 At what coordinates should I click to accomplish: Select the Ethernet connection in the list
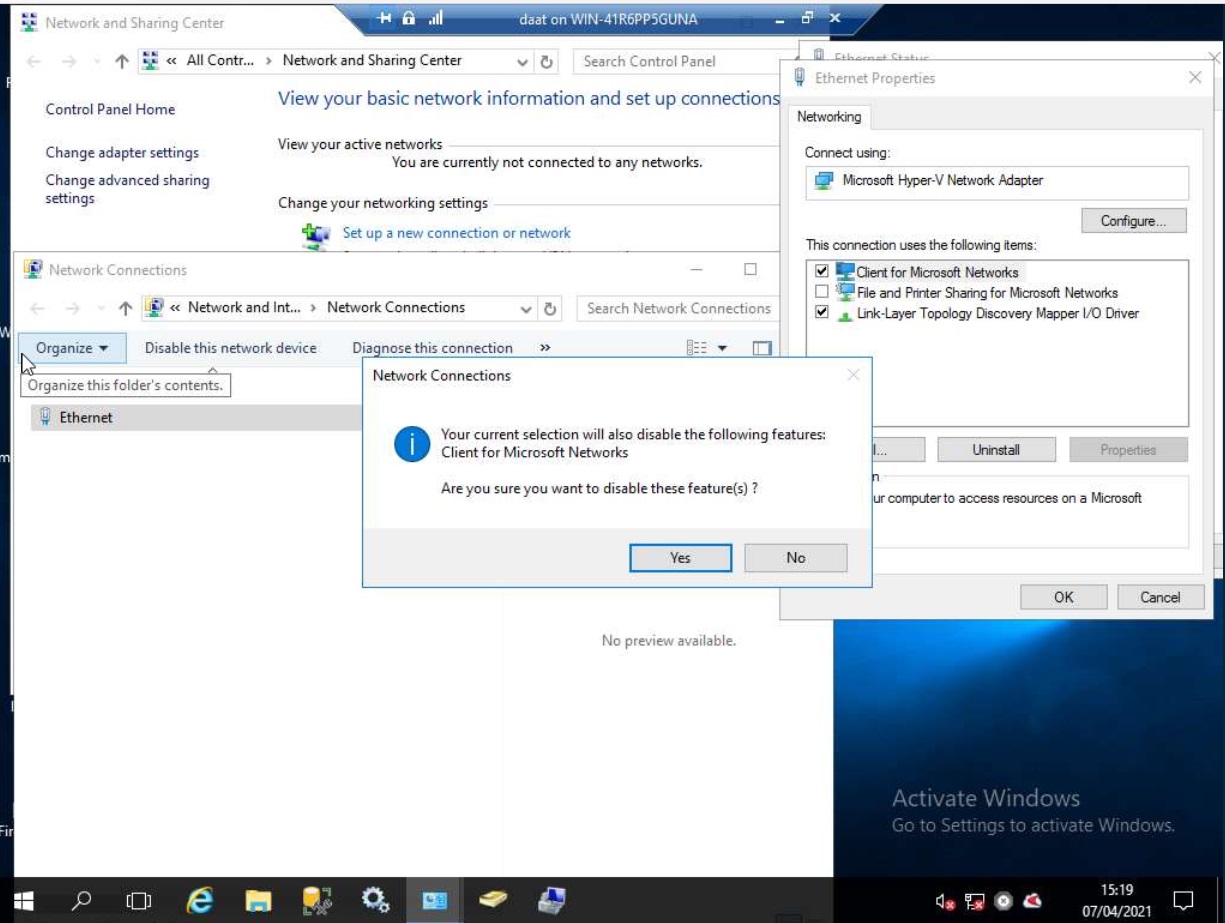coord(85,417)
